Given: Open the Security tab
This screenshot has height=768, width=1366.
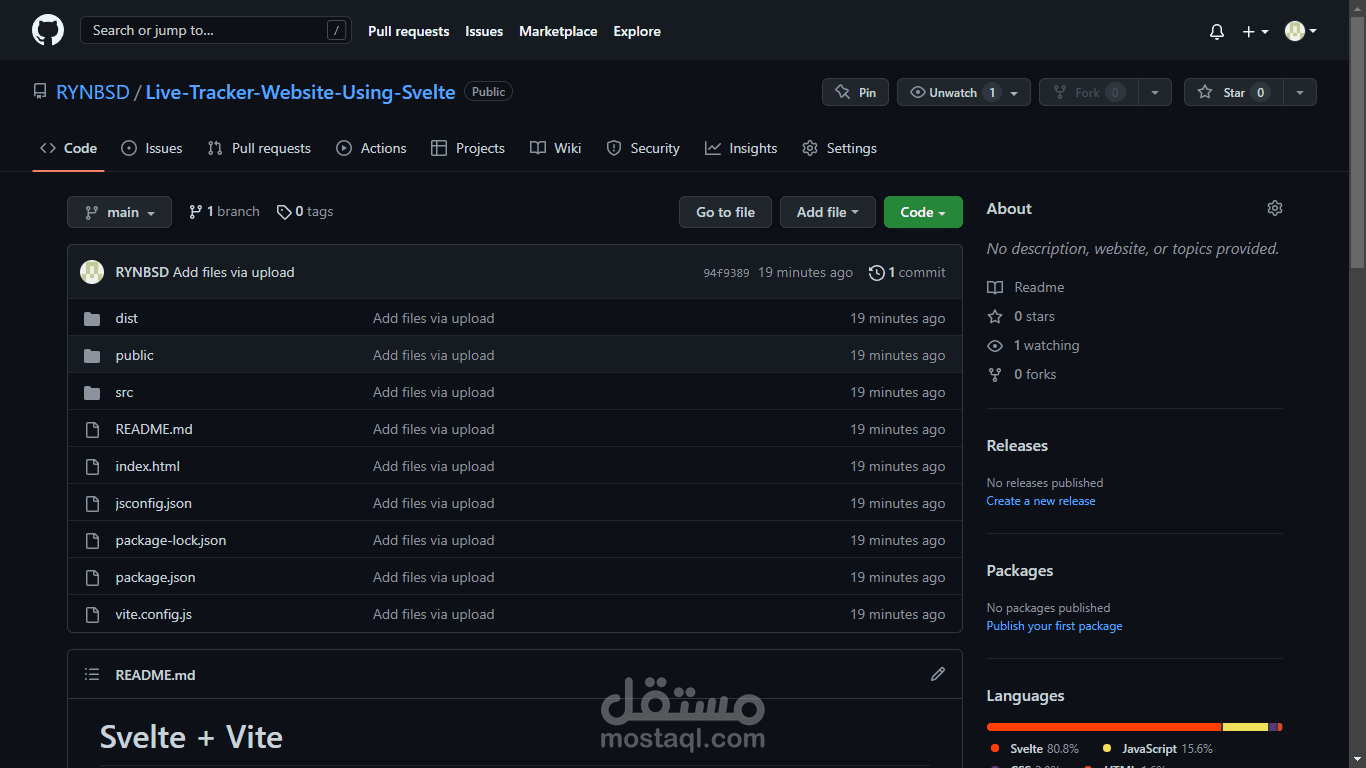Looking at the screenshot, I should tap(643, 148).
